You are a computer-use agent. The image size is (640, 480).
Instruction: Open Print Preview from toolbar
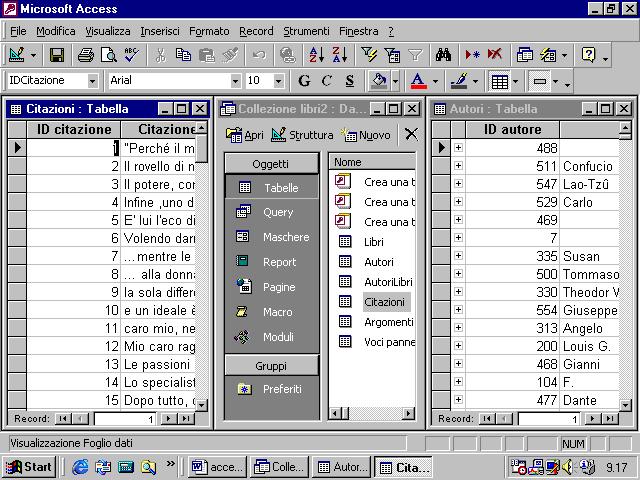pos(109,55)
